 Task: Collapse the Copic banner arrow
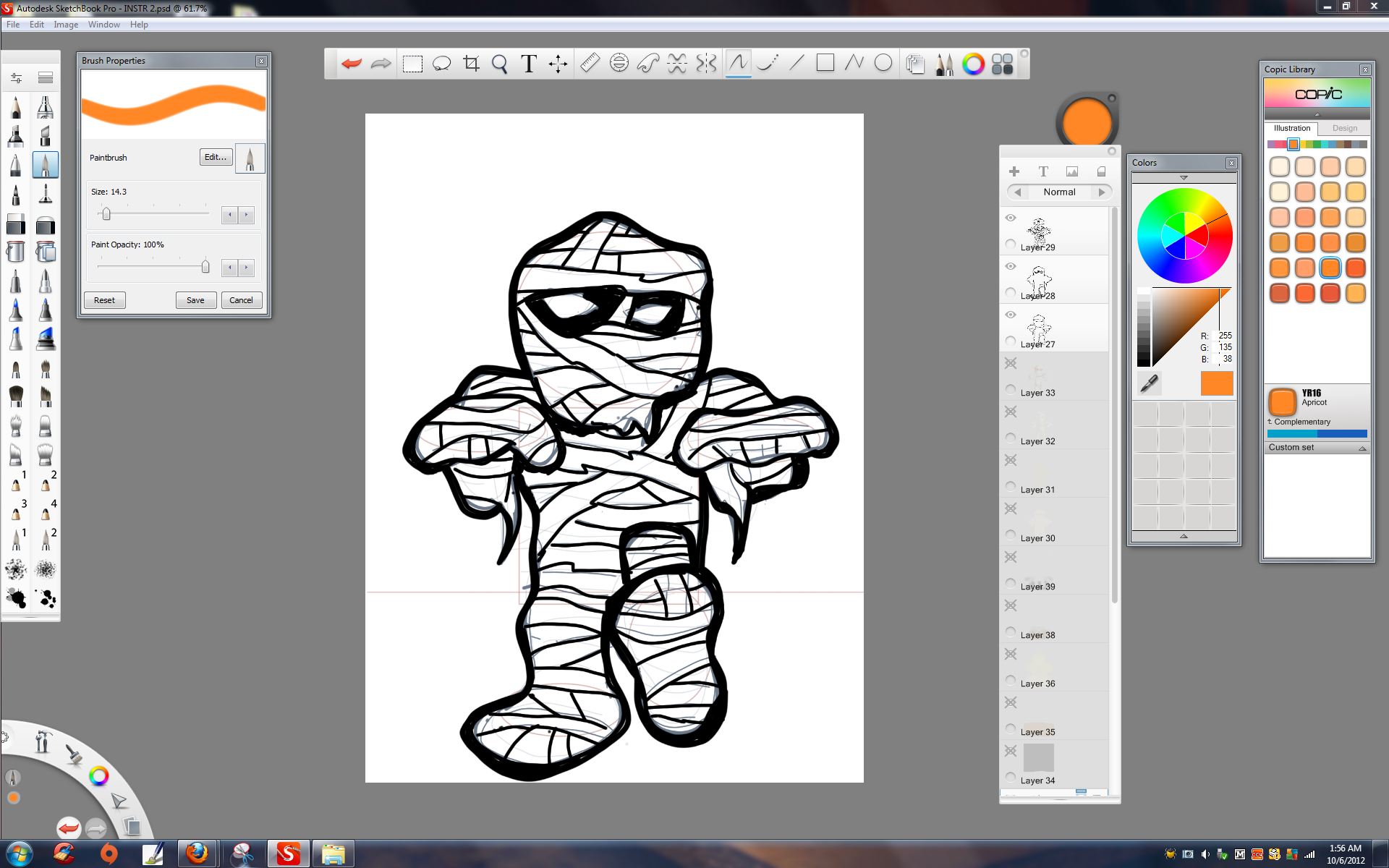coord(1317,114)
